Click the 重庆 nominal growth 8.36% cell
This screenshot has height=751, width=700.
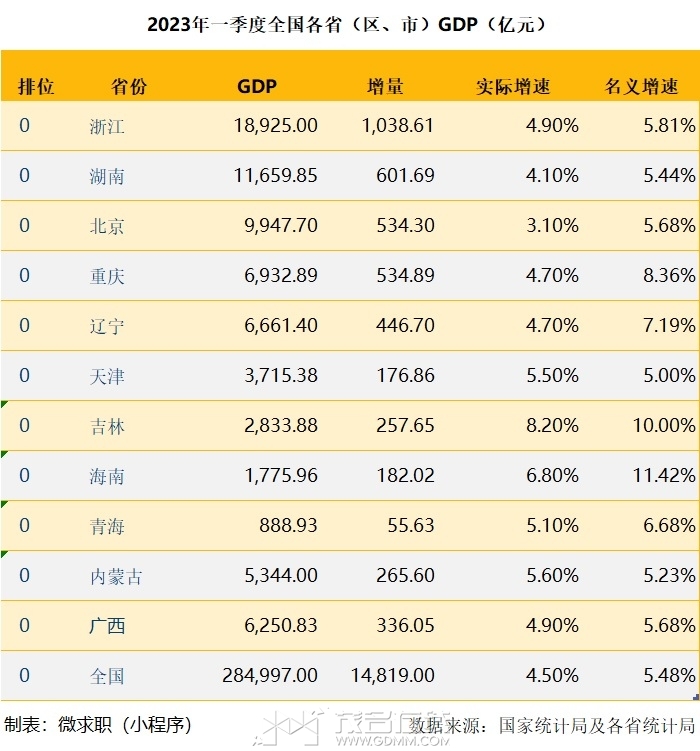tap(669, 275)
